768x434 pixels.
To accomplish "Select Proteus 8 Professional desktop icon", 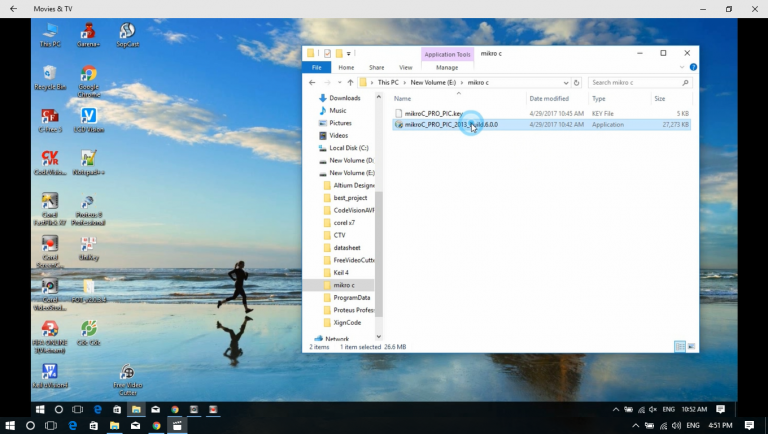I will click(88, 207).
